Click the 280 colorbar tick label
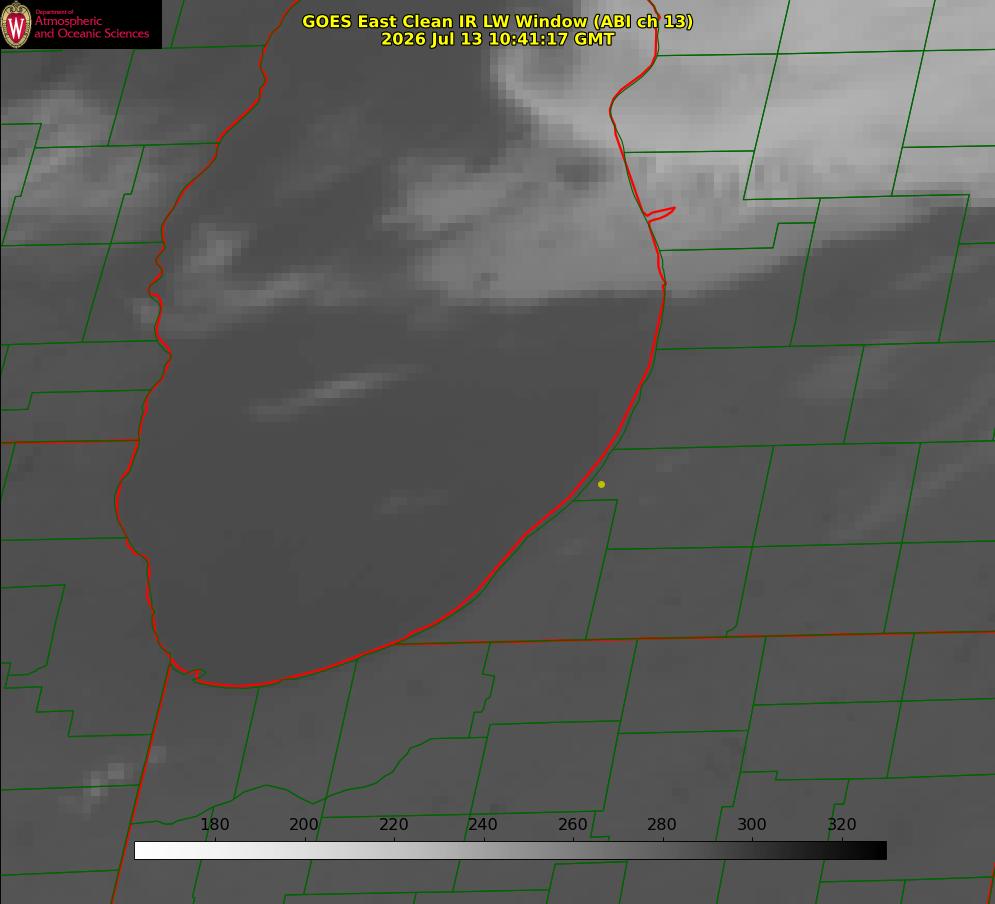 pos(662,824)
